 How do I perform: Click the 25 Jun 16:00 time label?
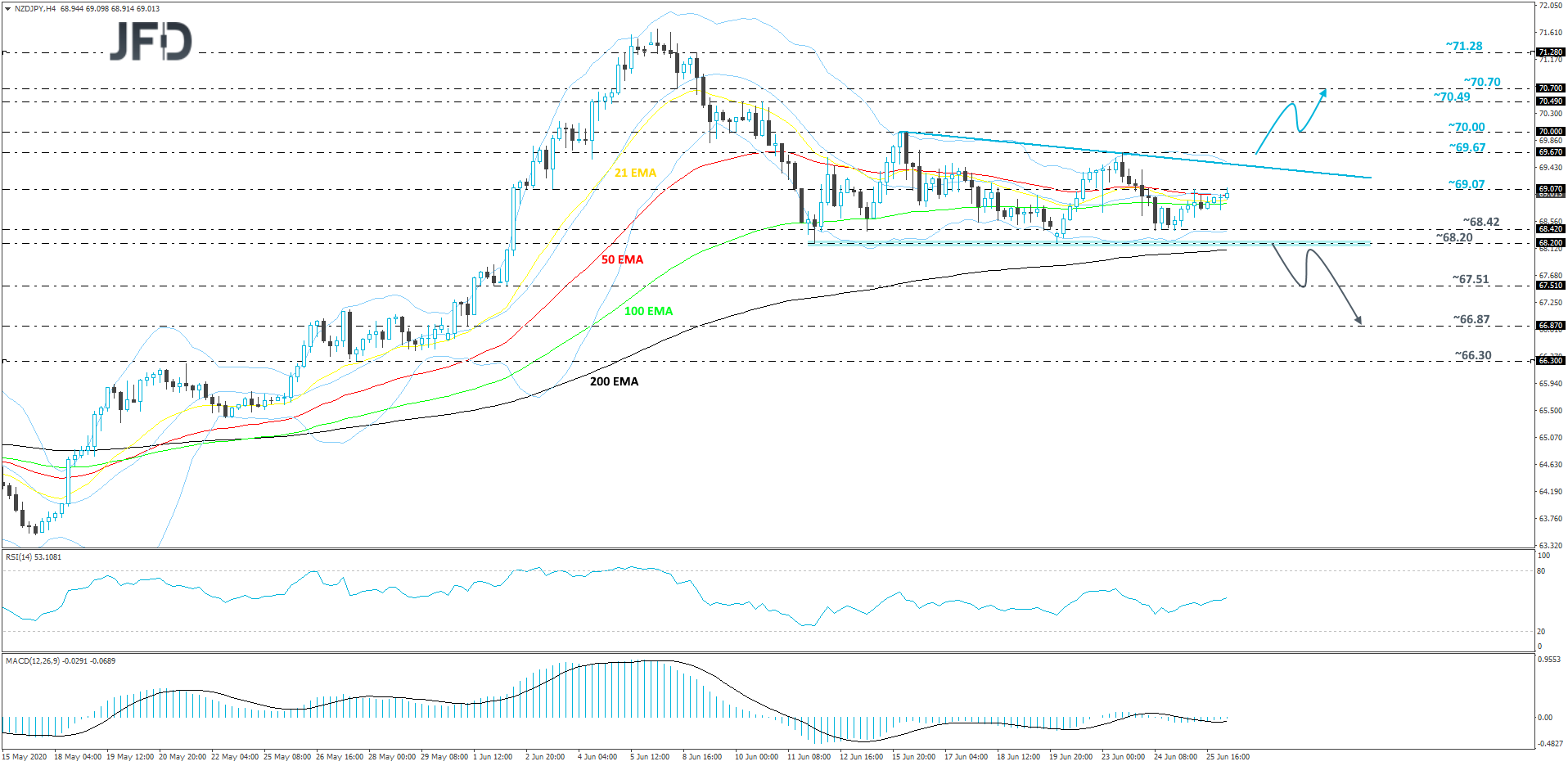pos(1228,757)
